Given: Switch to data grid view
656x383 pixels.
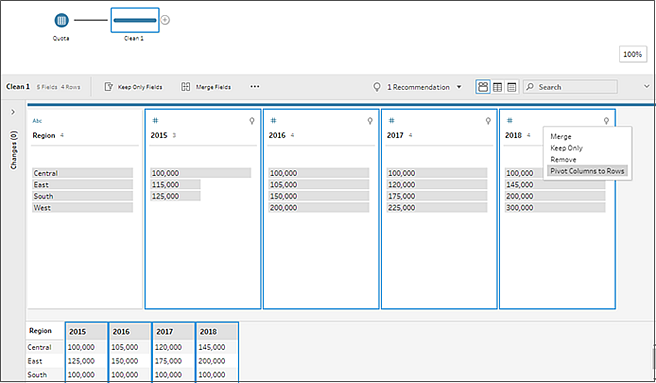Looking at the screenshot, I should click(x=497, y=87).
